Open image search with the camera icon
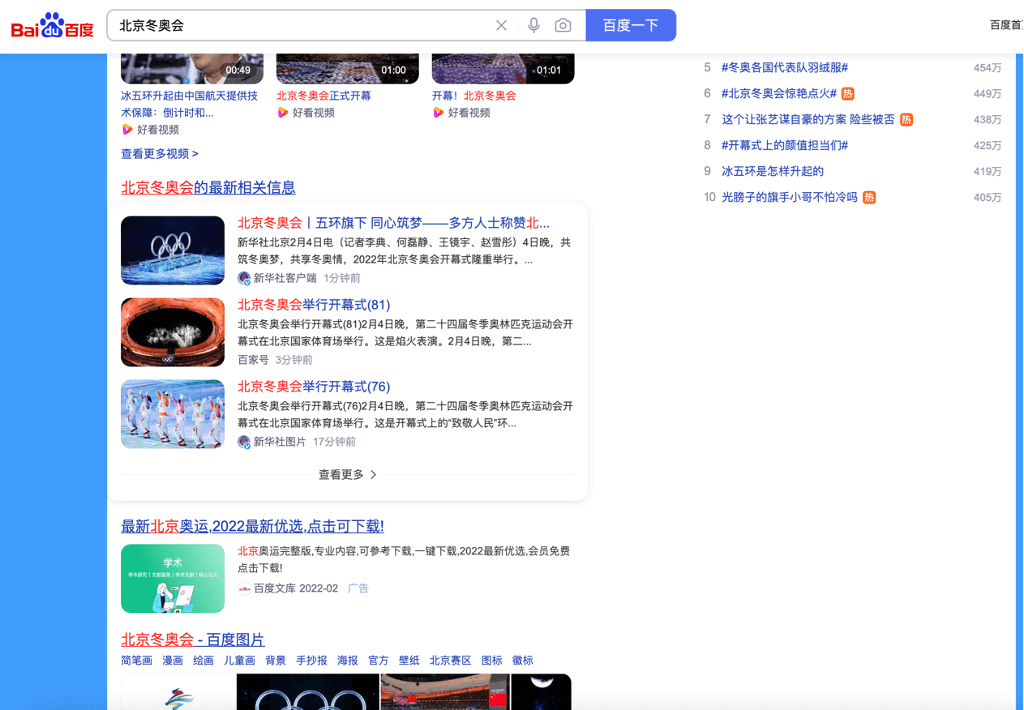 click(562, 25)
